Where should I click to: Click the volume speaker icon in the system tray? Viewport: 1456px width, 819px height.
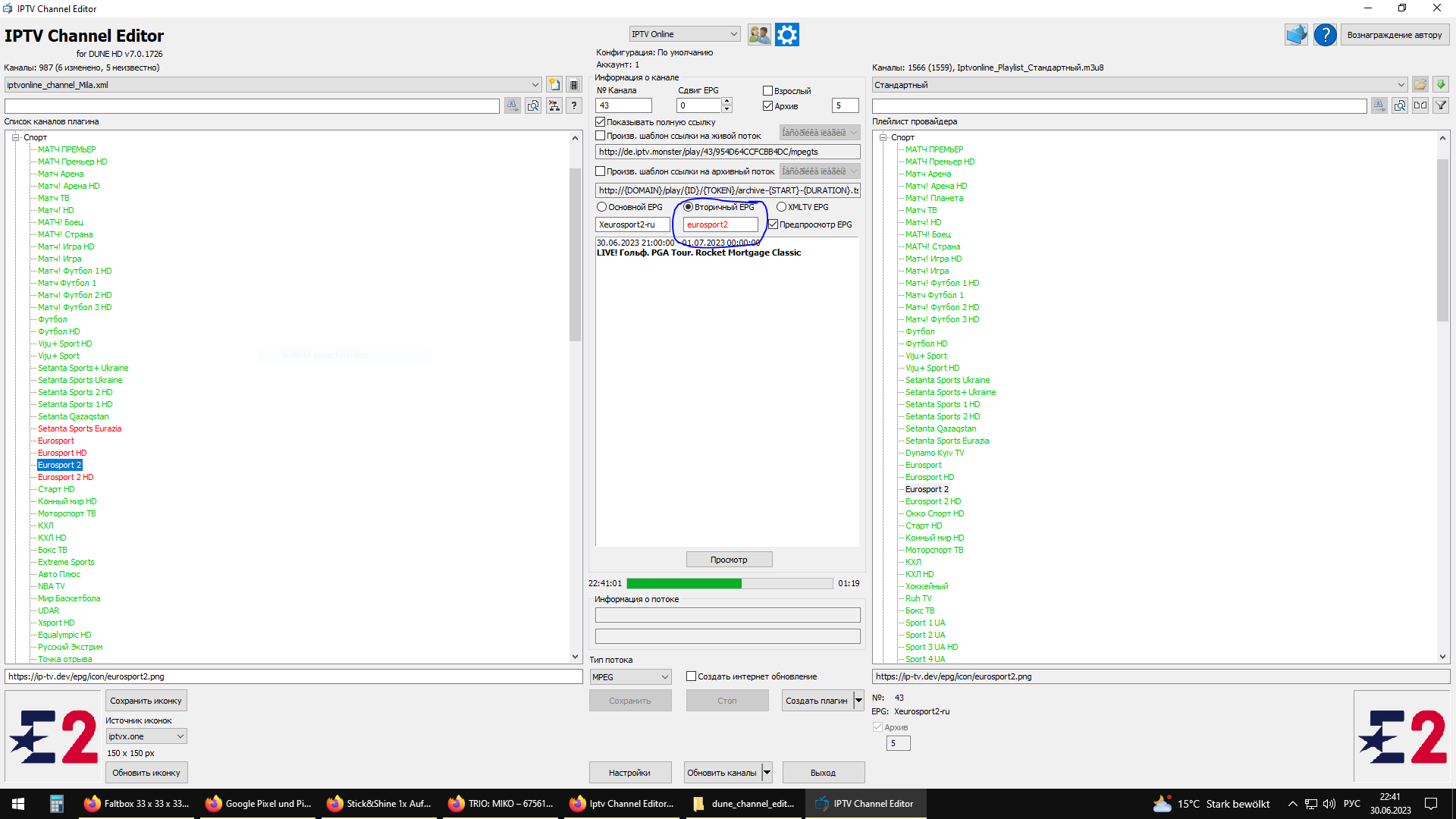(x=1329, y=804)
